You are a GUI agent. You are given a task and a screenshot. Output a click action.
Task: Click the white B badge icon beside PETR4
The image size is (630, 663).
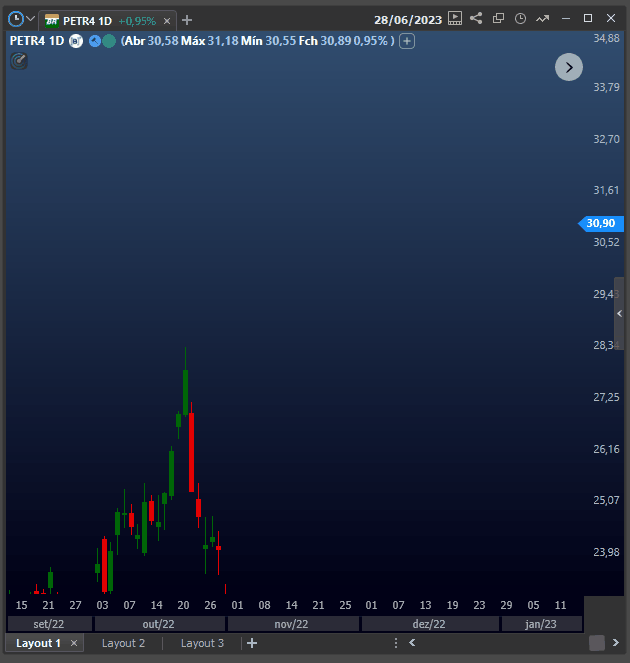(x=76, y=41)
